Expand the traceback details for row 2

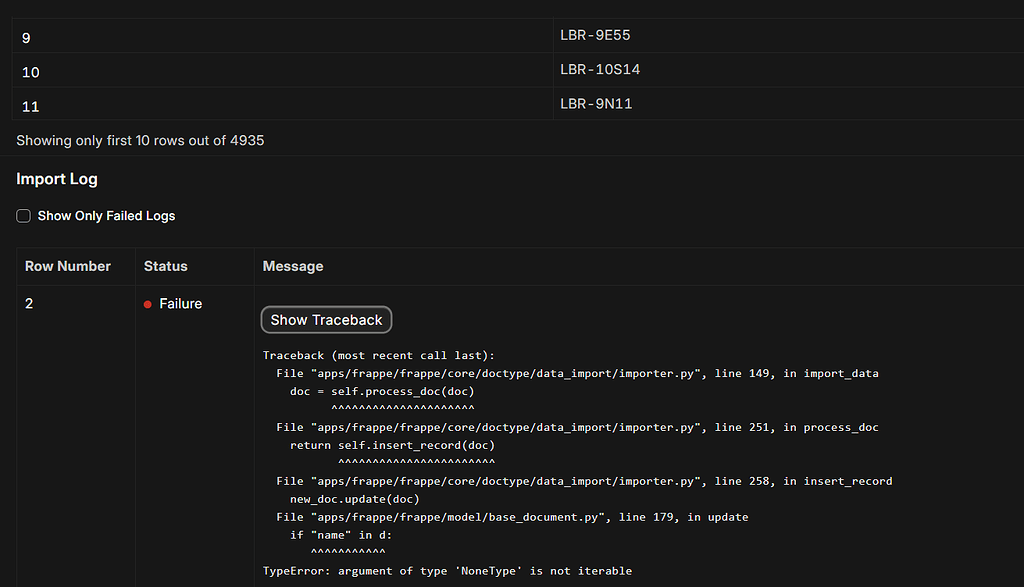[325, 319]
